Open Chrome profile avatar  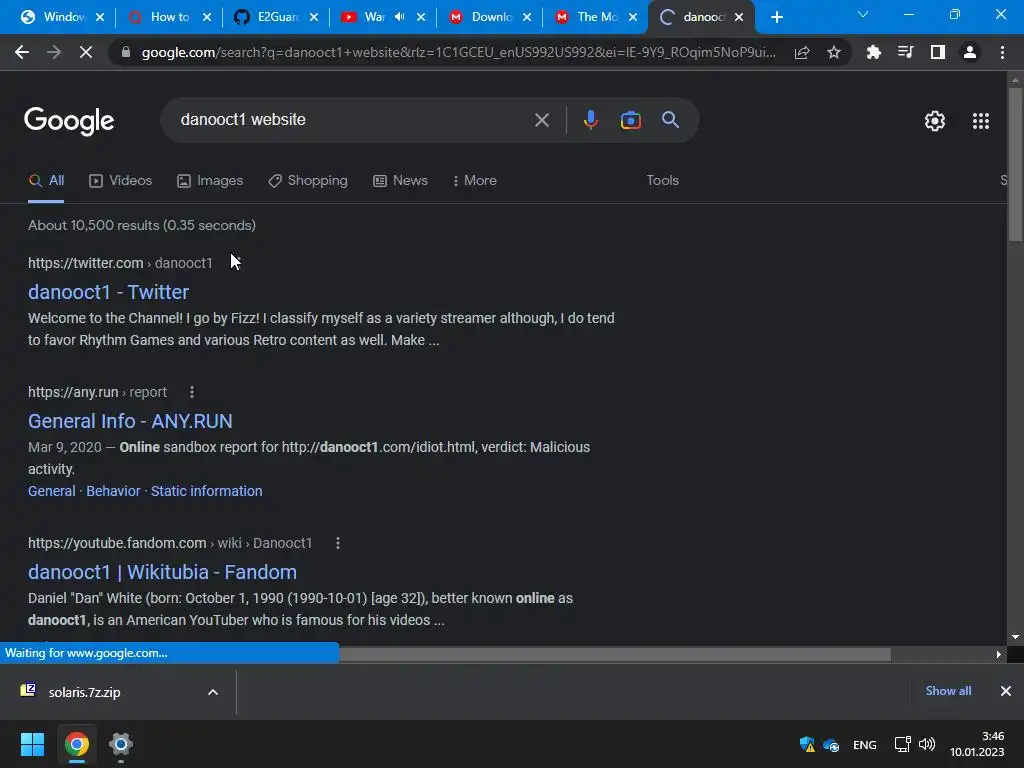(x=970, y=52)
